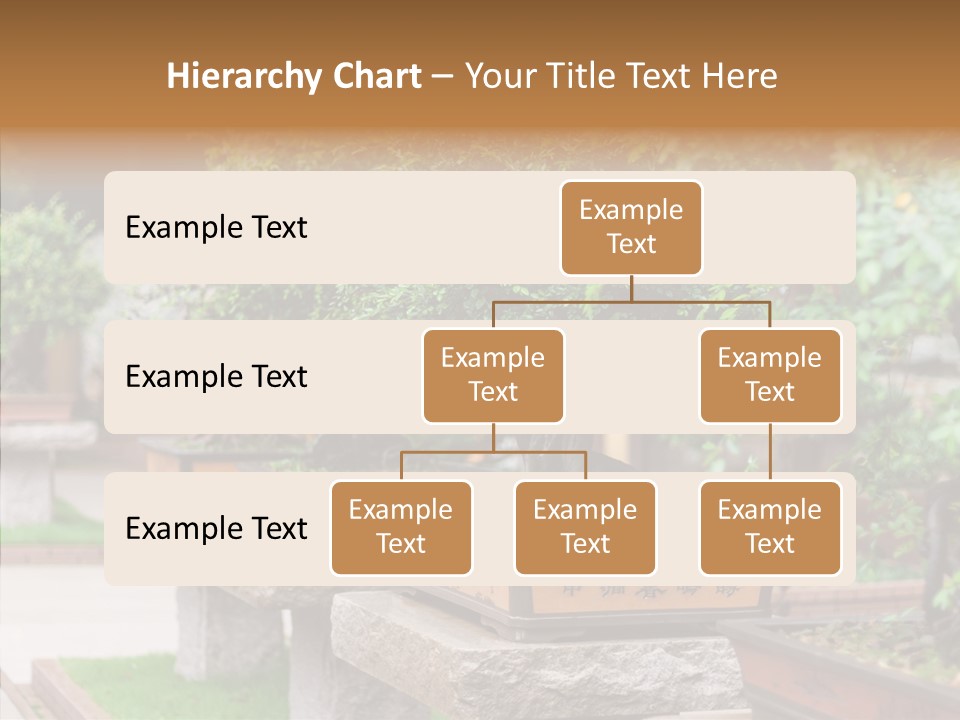The image size is (960, 720).
Task: Select the bottom-right Example Text box
Action: (x=770, y=527)
